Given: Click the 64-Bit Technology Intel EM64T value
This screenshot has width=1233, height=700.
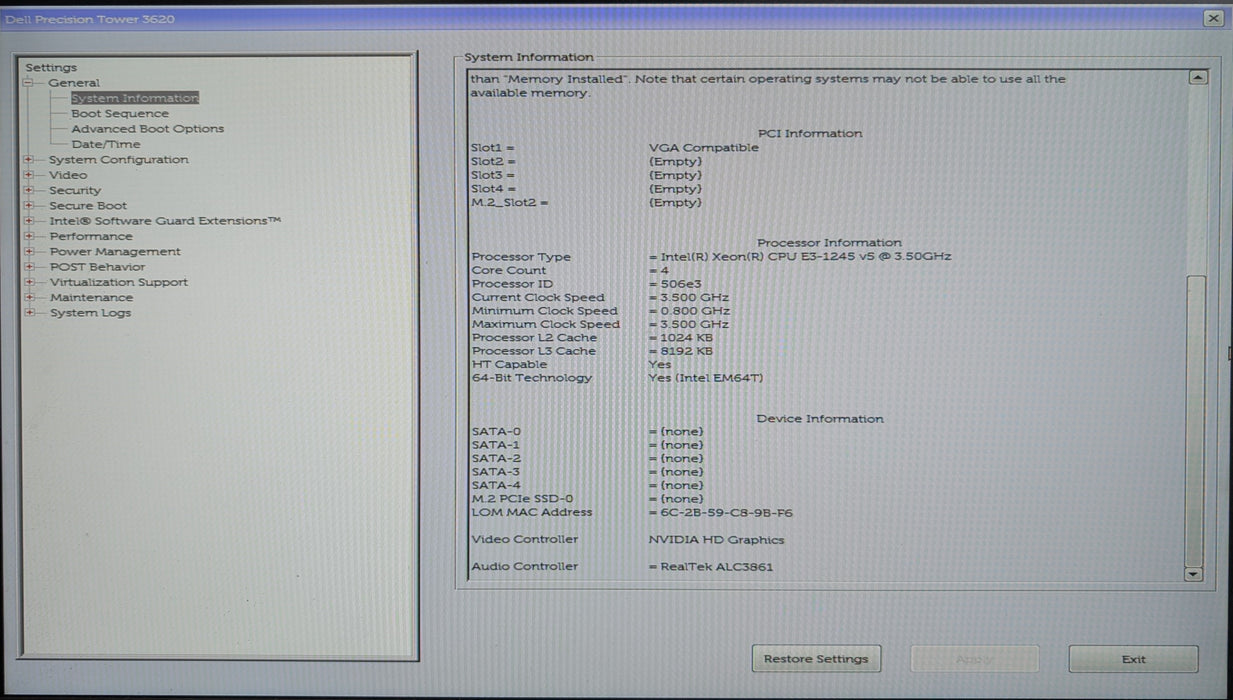Looking at the screenshot, I should 706,378.
